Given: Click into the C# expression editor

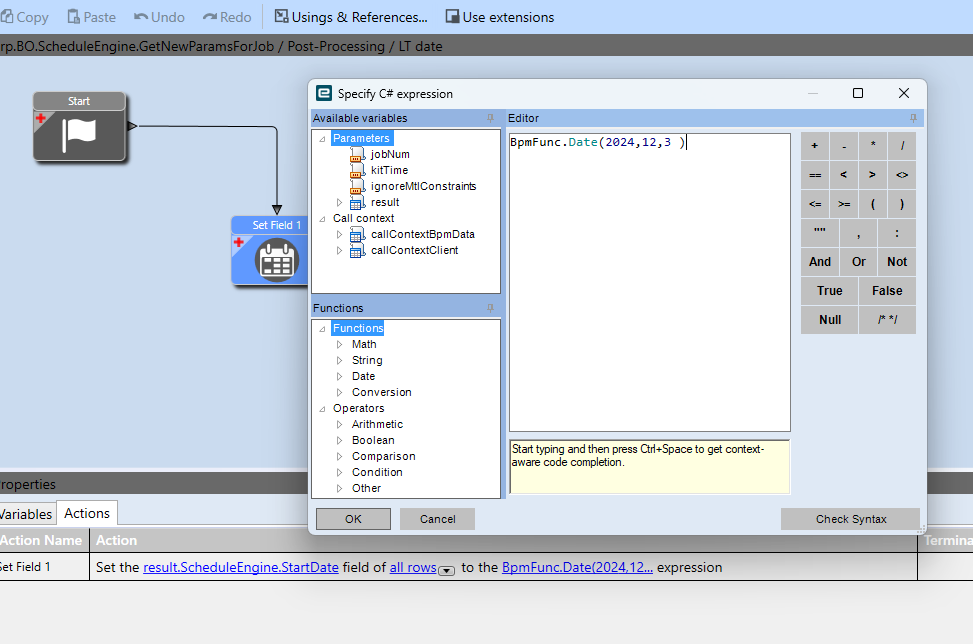Looking at the screenshot, I should point(650,282).
